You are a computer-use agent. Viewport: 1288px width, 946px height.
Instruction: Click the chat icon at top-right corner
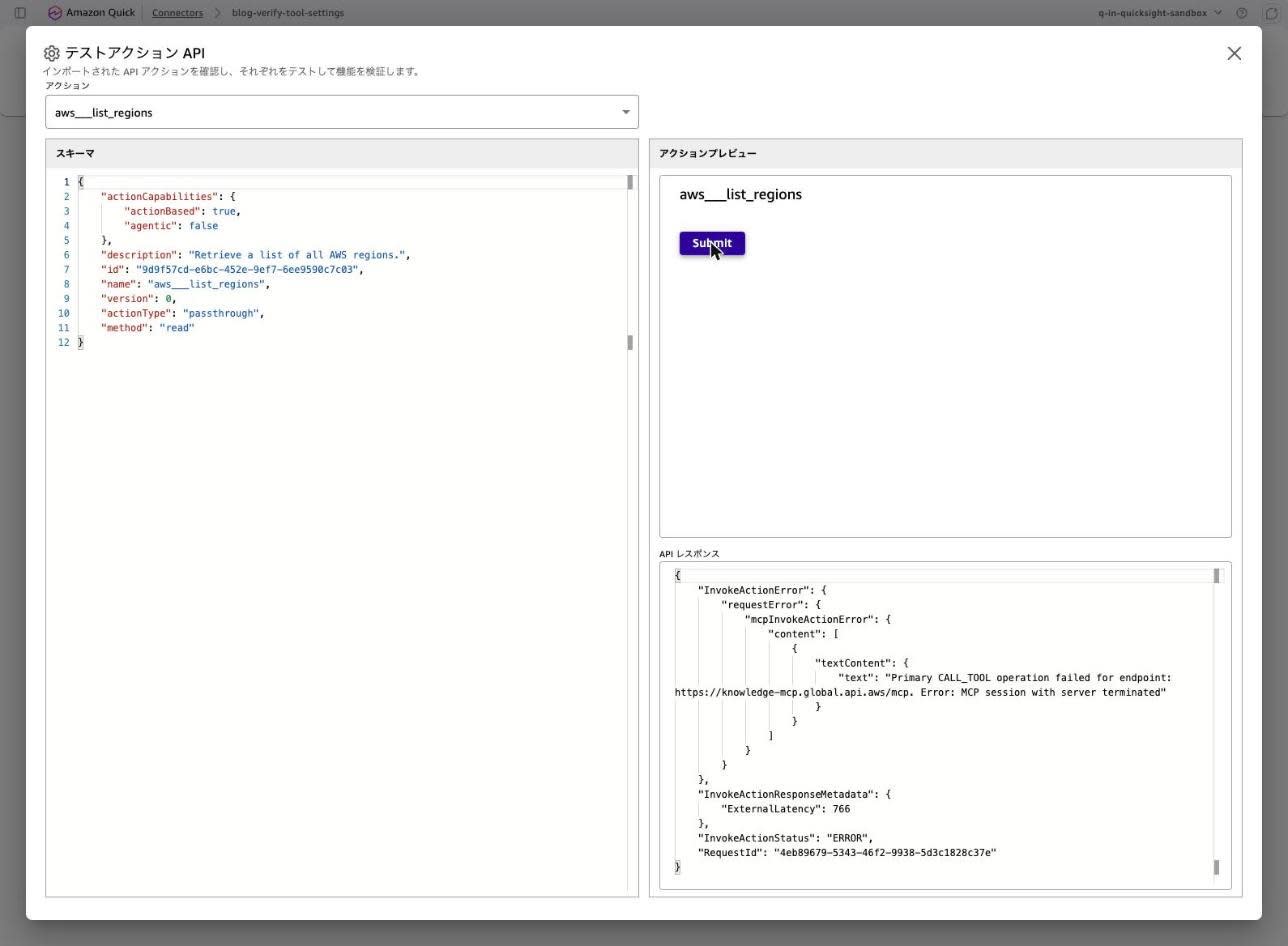point(1272,13)
